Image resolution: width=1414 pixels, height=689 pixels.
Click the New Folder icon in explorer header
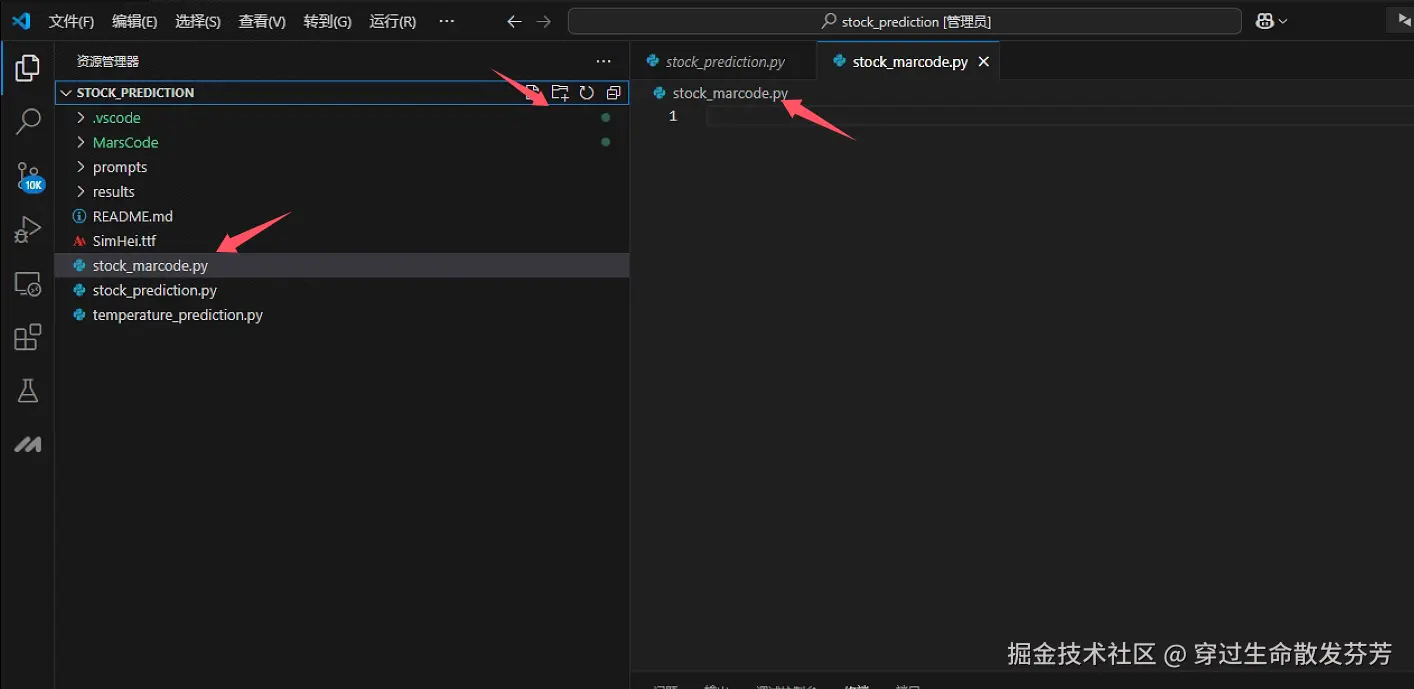[x=560, y=92]
